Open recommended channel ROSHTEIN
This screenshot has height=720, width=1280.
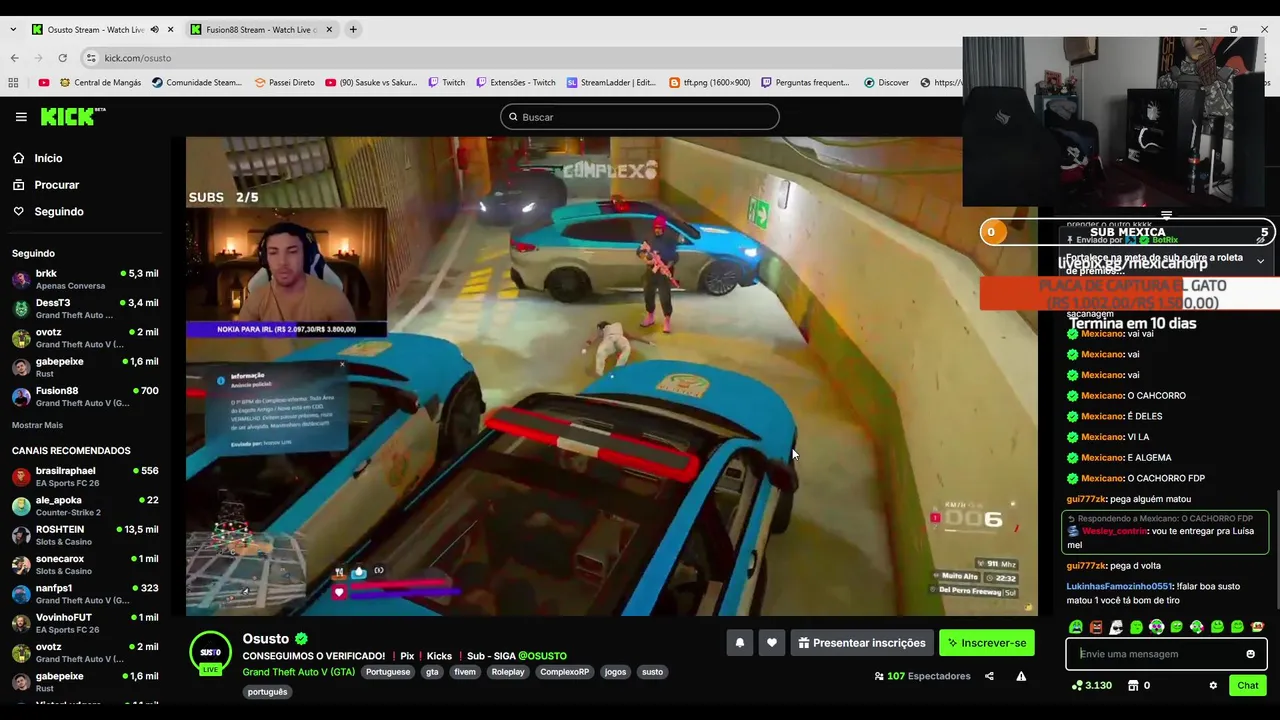click(85, 535)
